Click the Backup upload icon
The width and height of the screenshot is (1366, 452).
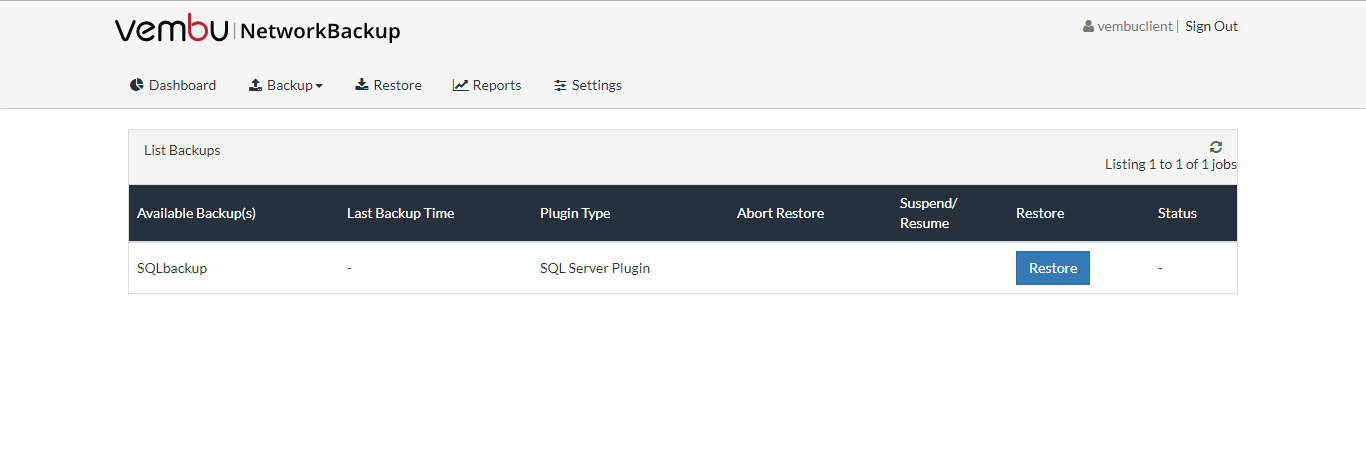pyautogui.click(x=255, y=85)
